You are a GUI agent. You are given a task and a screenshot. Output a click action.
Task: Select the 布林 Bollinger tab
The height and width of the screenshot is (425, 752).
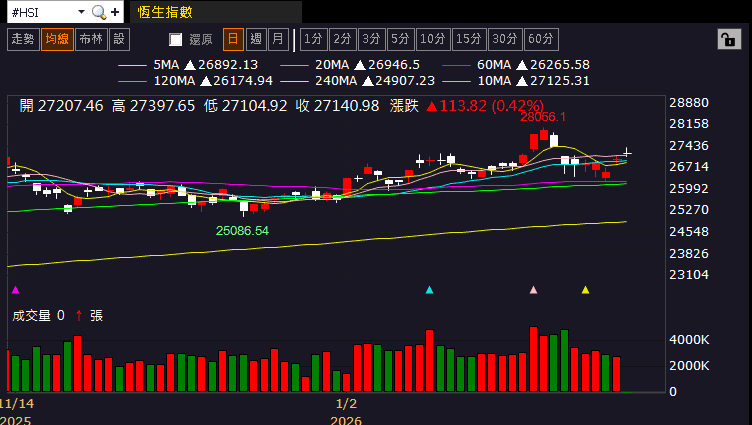tap(89, 39)
